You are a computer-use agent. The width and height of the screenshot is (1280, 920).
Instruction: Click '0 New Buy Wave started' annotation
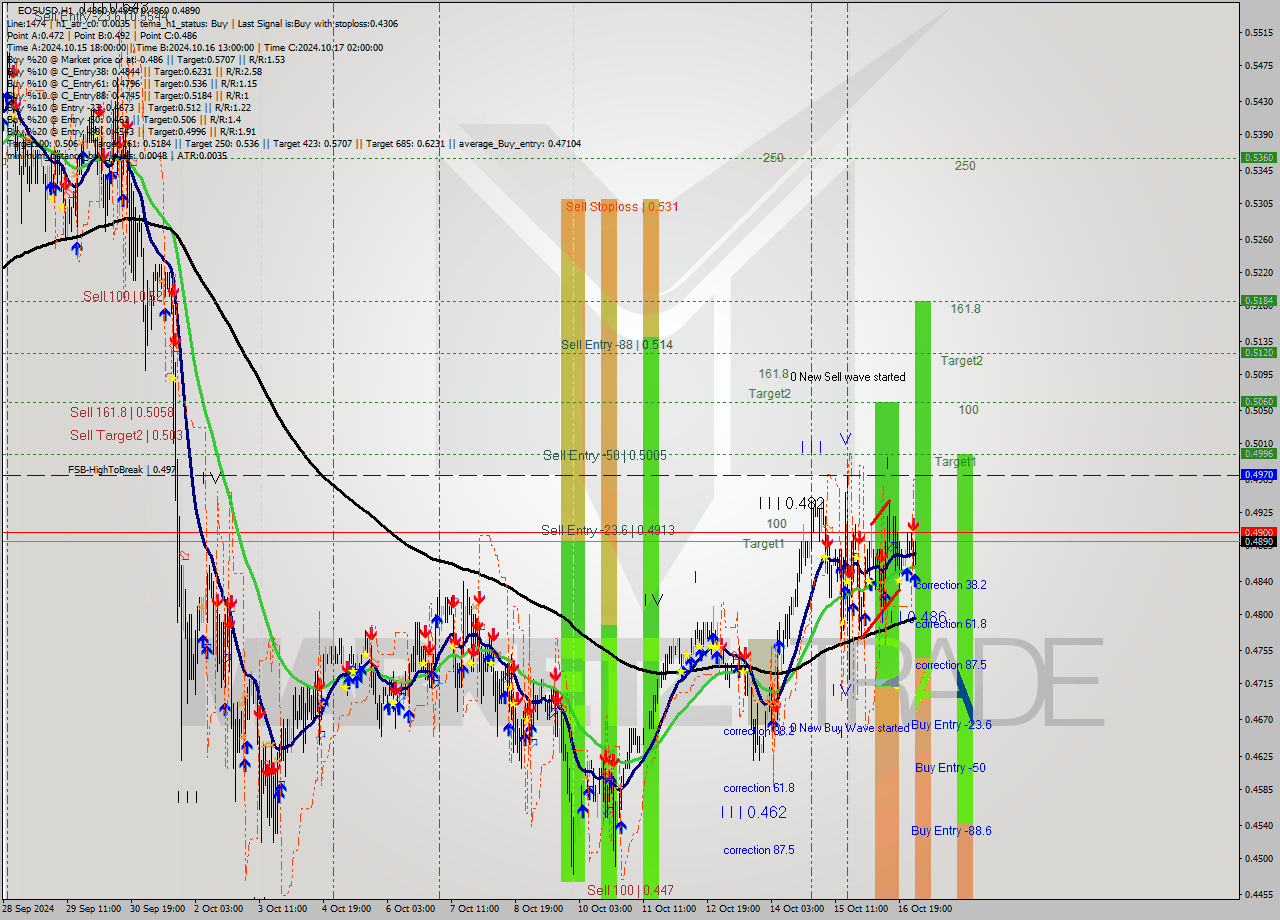(850, 728)
